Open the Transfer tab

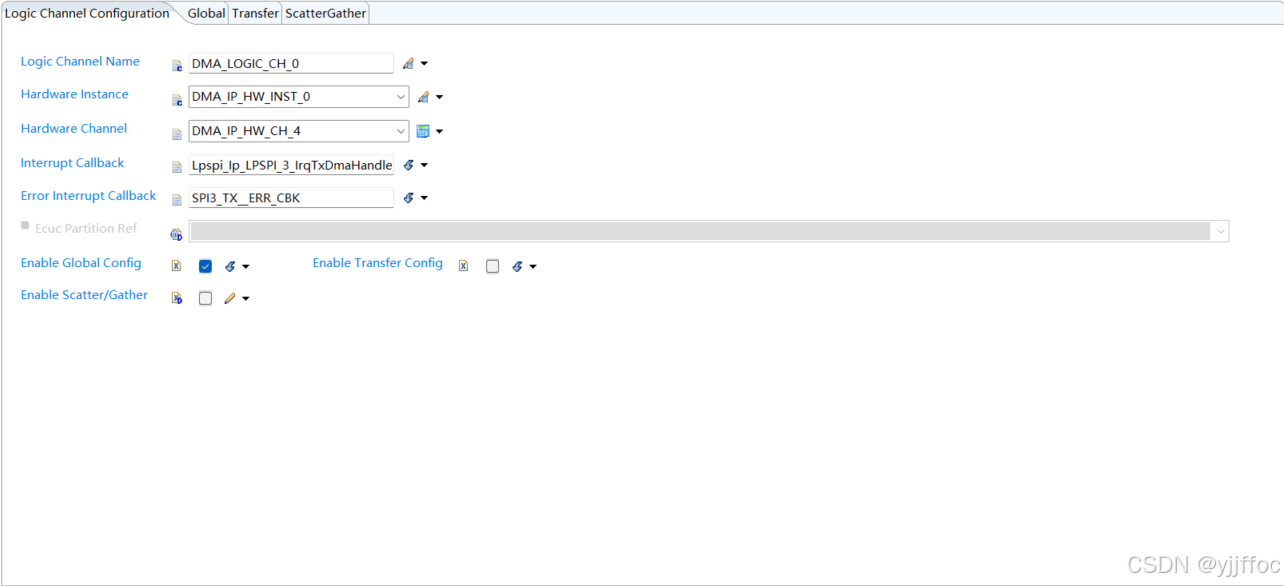pyautogui.click(x=255, y=14)
